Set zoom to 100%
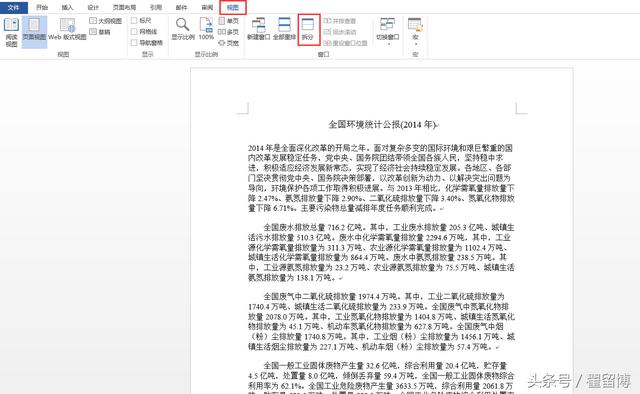 [x=206, y=29]
